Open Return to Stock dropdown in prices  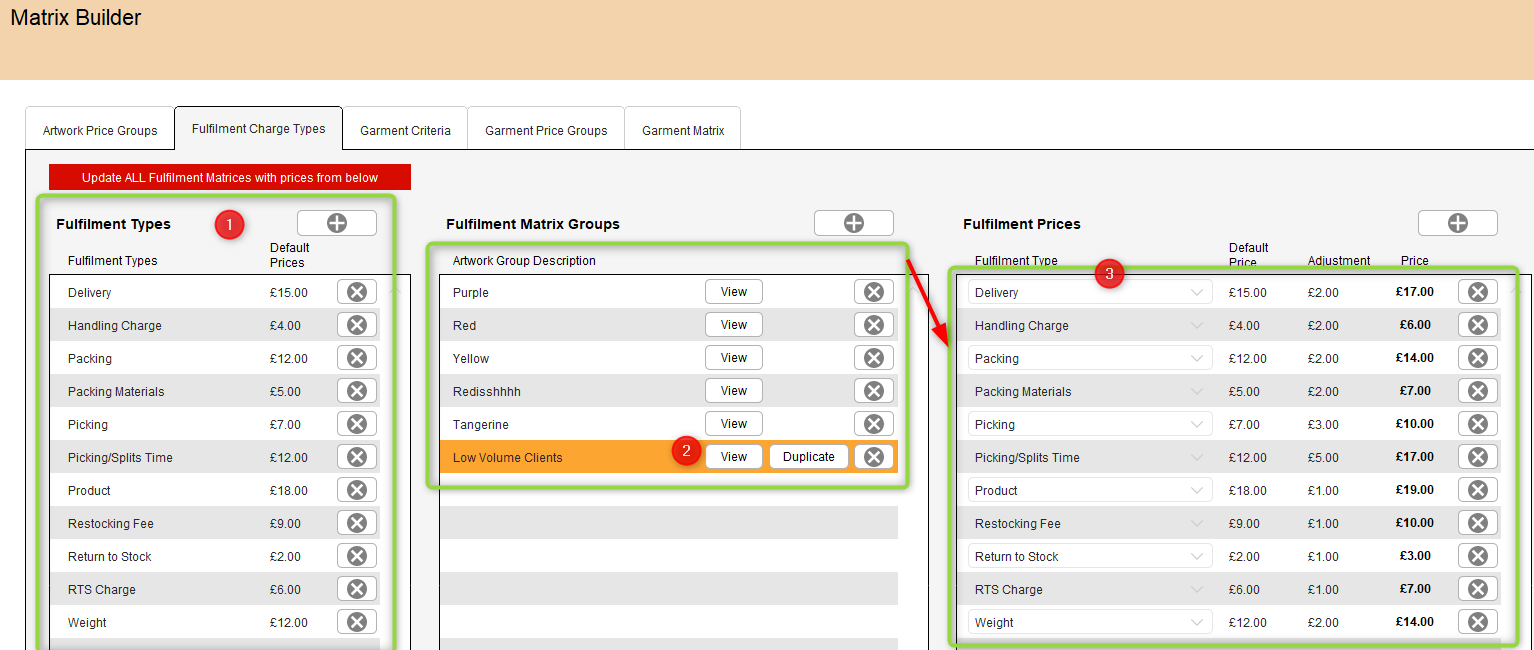(1090, 556)
